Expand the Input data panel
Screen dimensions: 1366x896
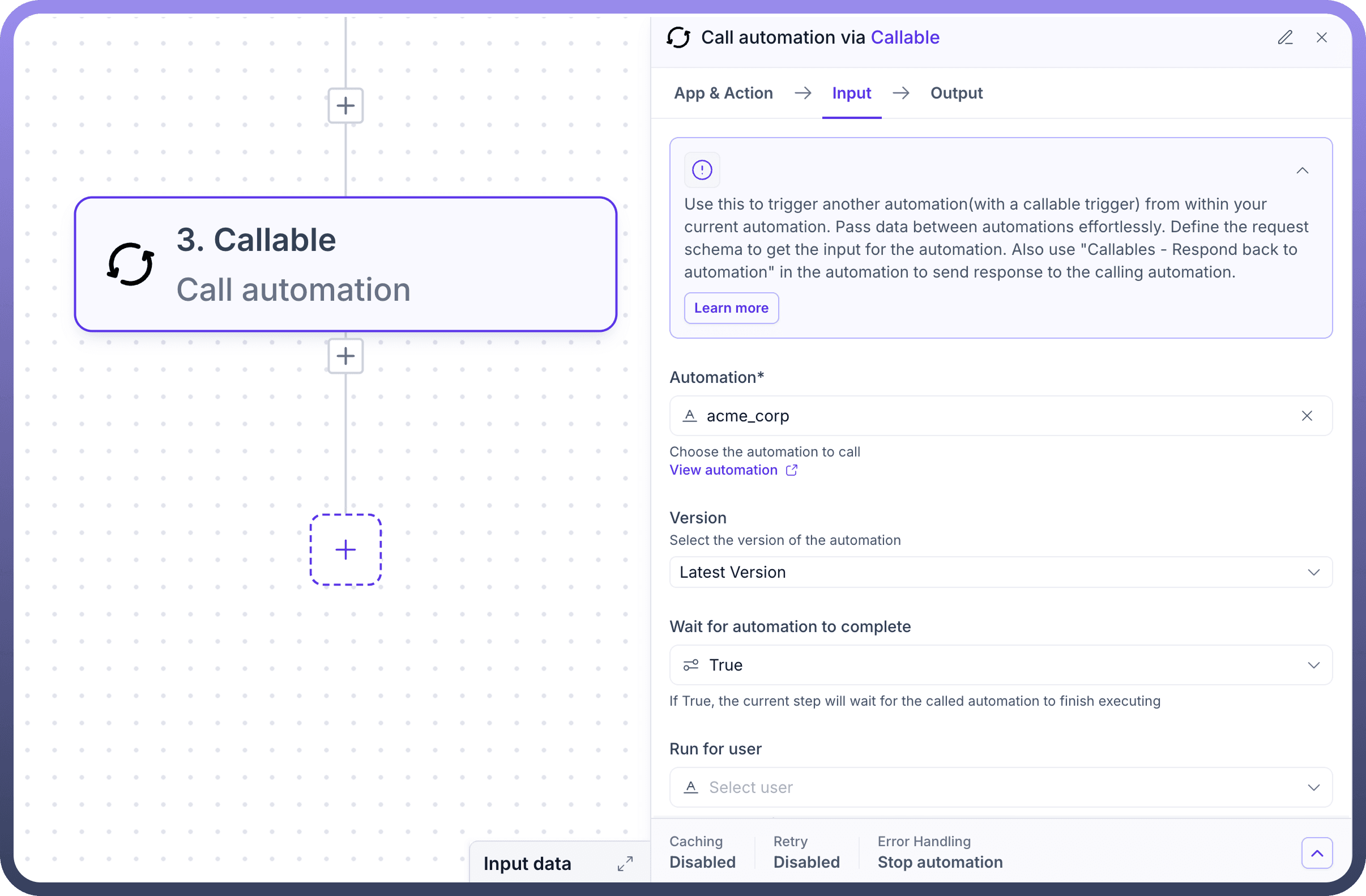pos(625,863)
